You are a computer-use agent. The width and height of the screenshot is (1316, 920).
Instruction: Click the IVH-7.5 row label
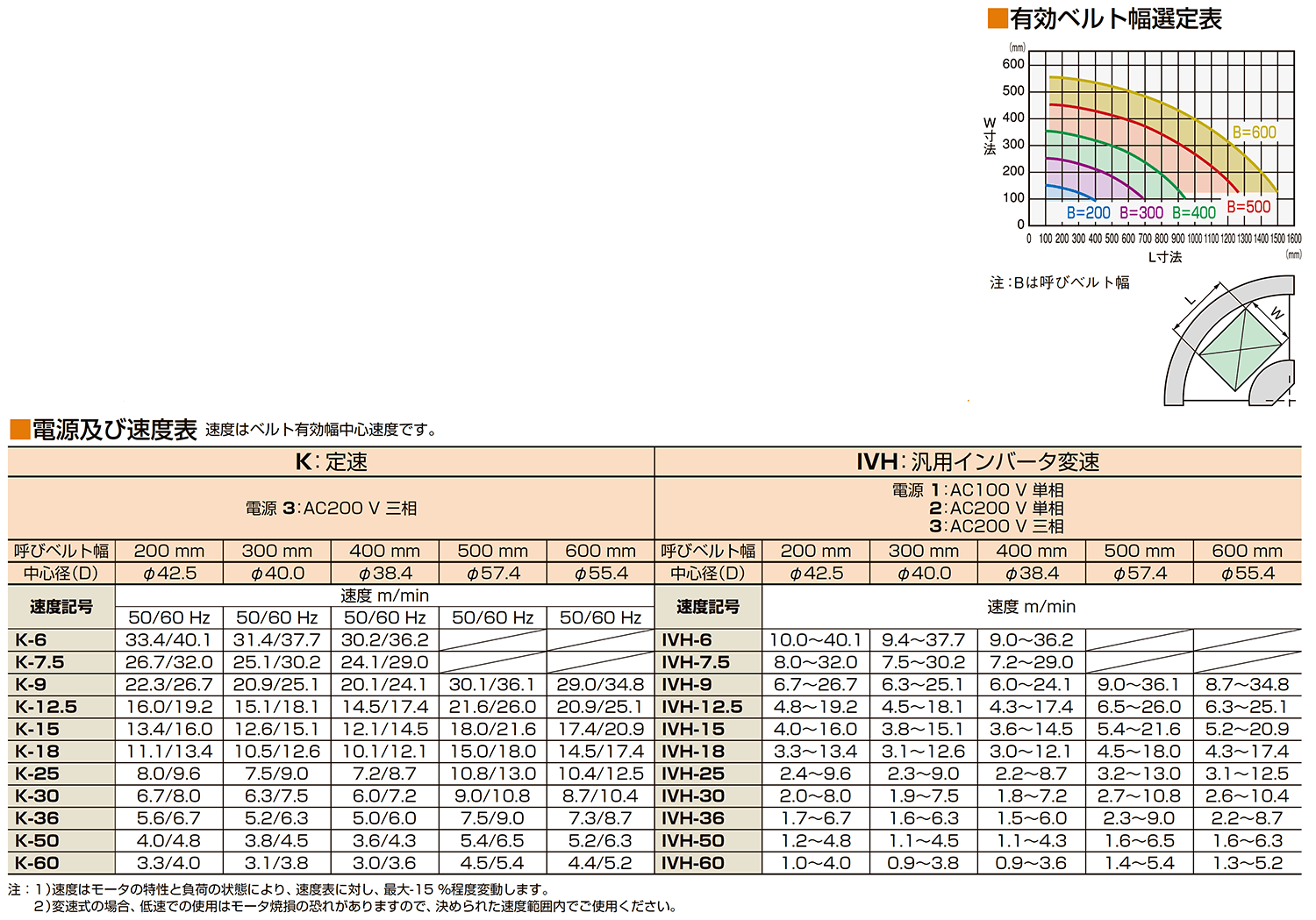708,662
